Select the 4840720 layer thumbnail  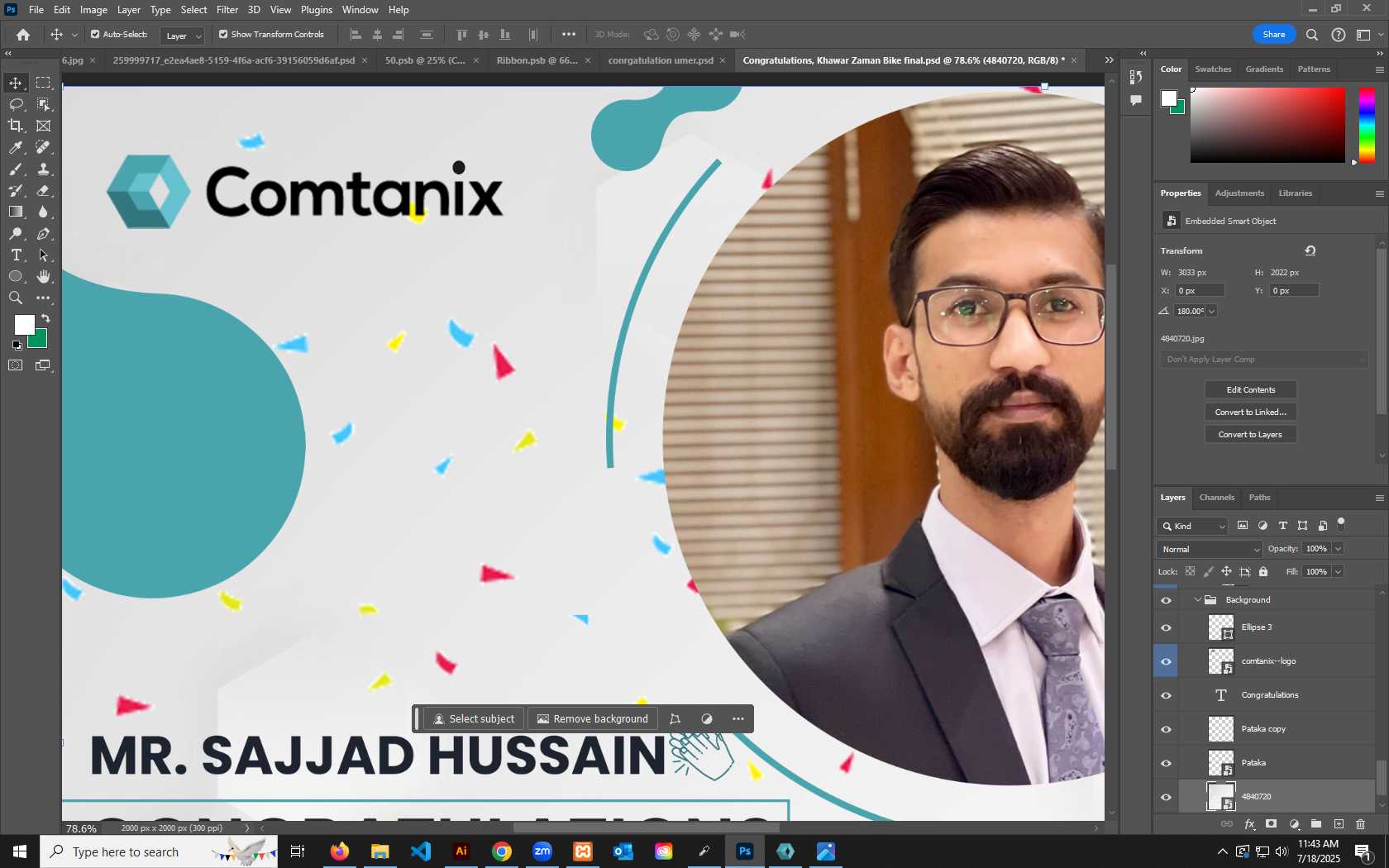pyautogui.click(x=1221, y=797)
